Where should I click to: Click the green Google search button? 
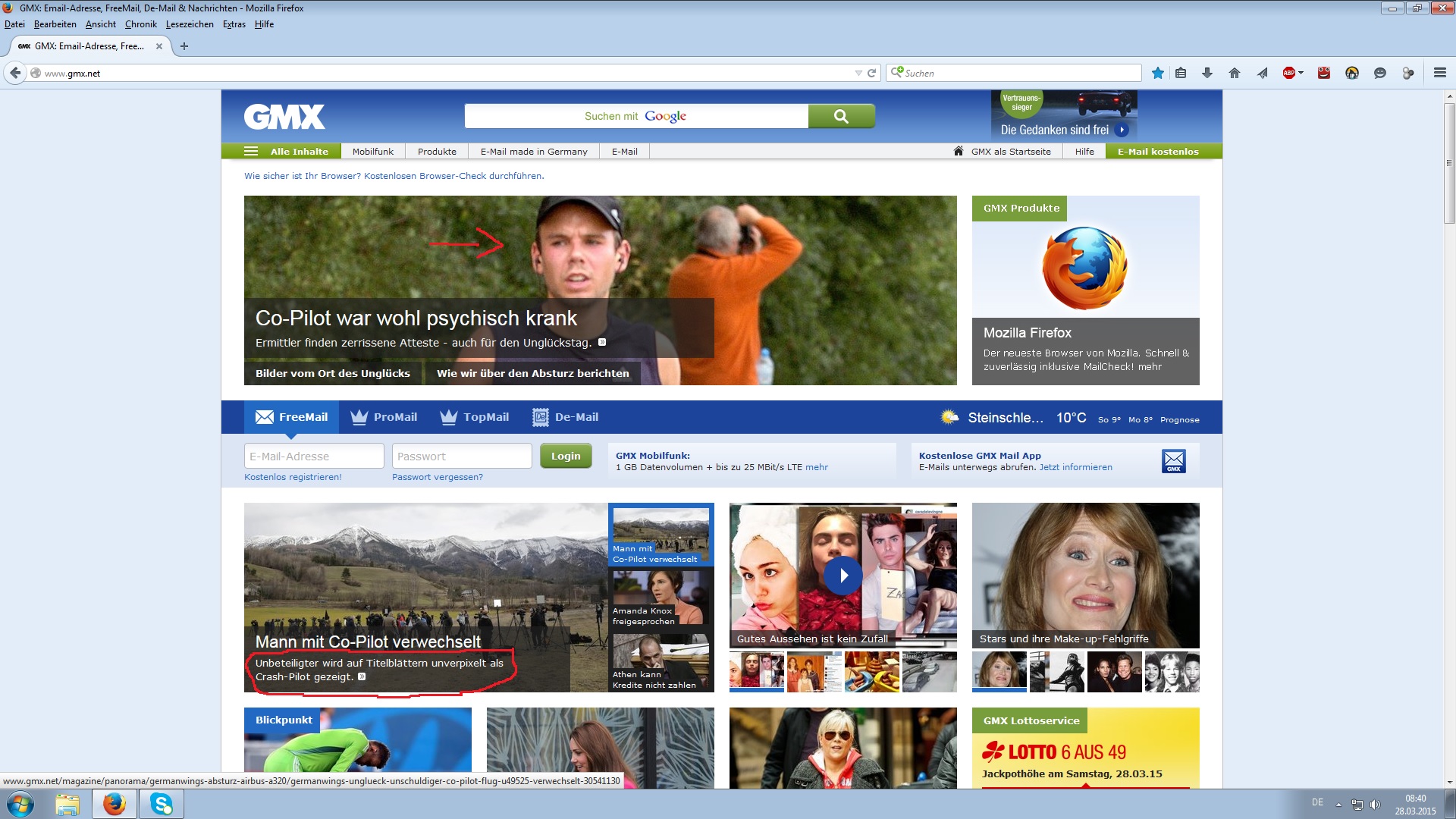[841, 116]
